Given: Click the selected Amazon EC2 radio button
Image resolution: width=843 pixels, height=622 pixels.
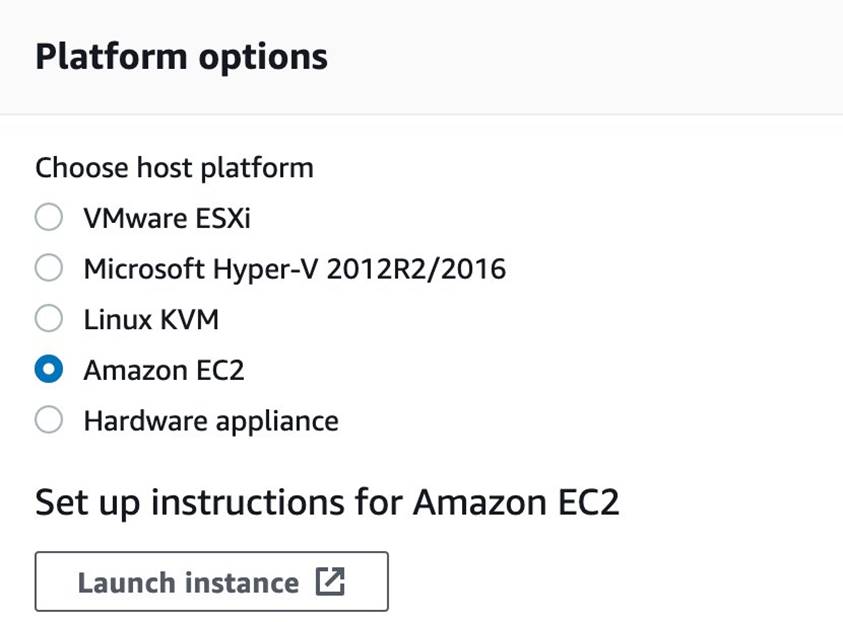Looking at the screenshot, I should coord(48,369).
